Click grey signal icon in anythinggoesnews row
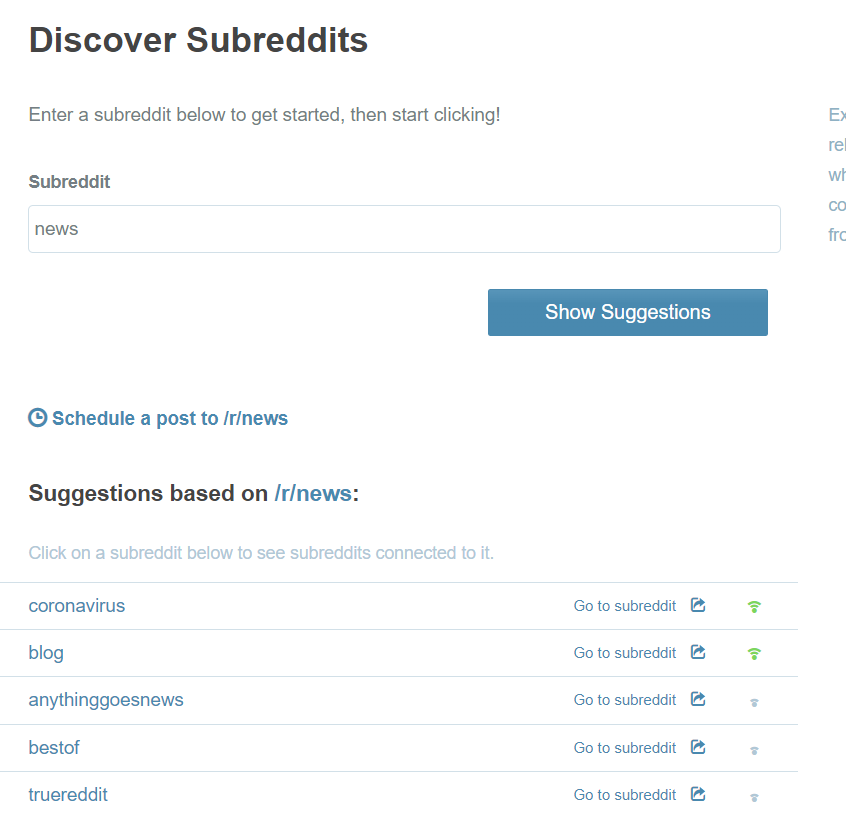The height and width of the screenshot is (817, 846). (754, 703)
